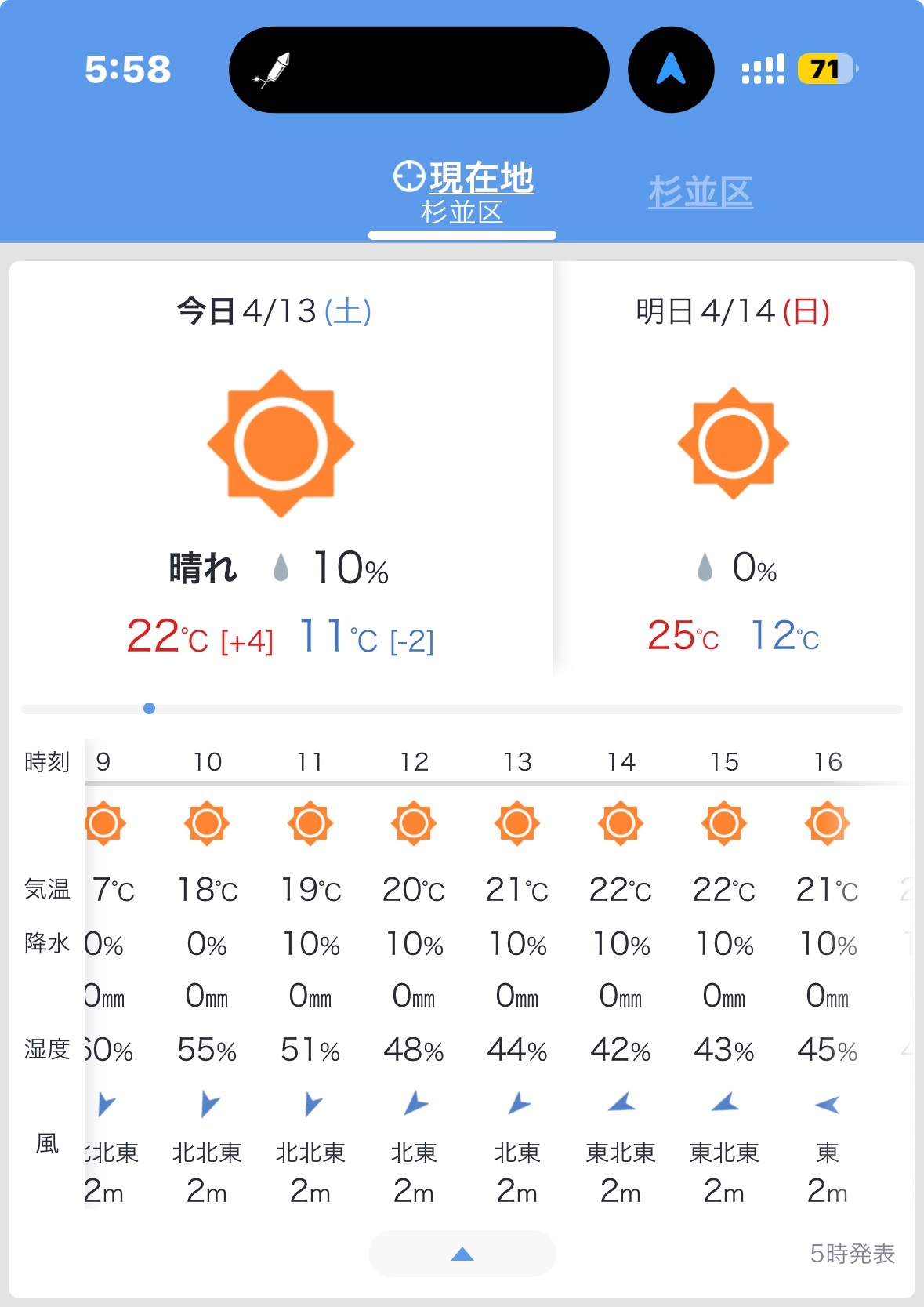Tap the wind arrow above 北北東 at 10 o'clock
Screen dimensions: 924x1307
point(208,1104)
